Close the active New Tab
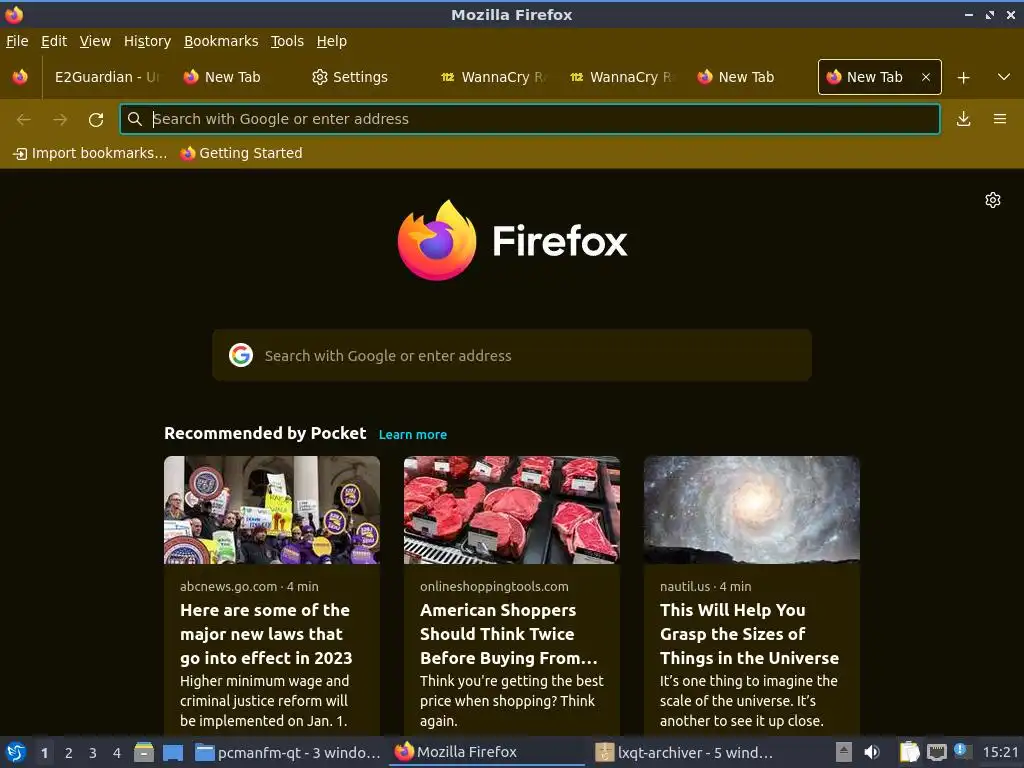The image size is (1024, 768). tap(926, 77)
